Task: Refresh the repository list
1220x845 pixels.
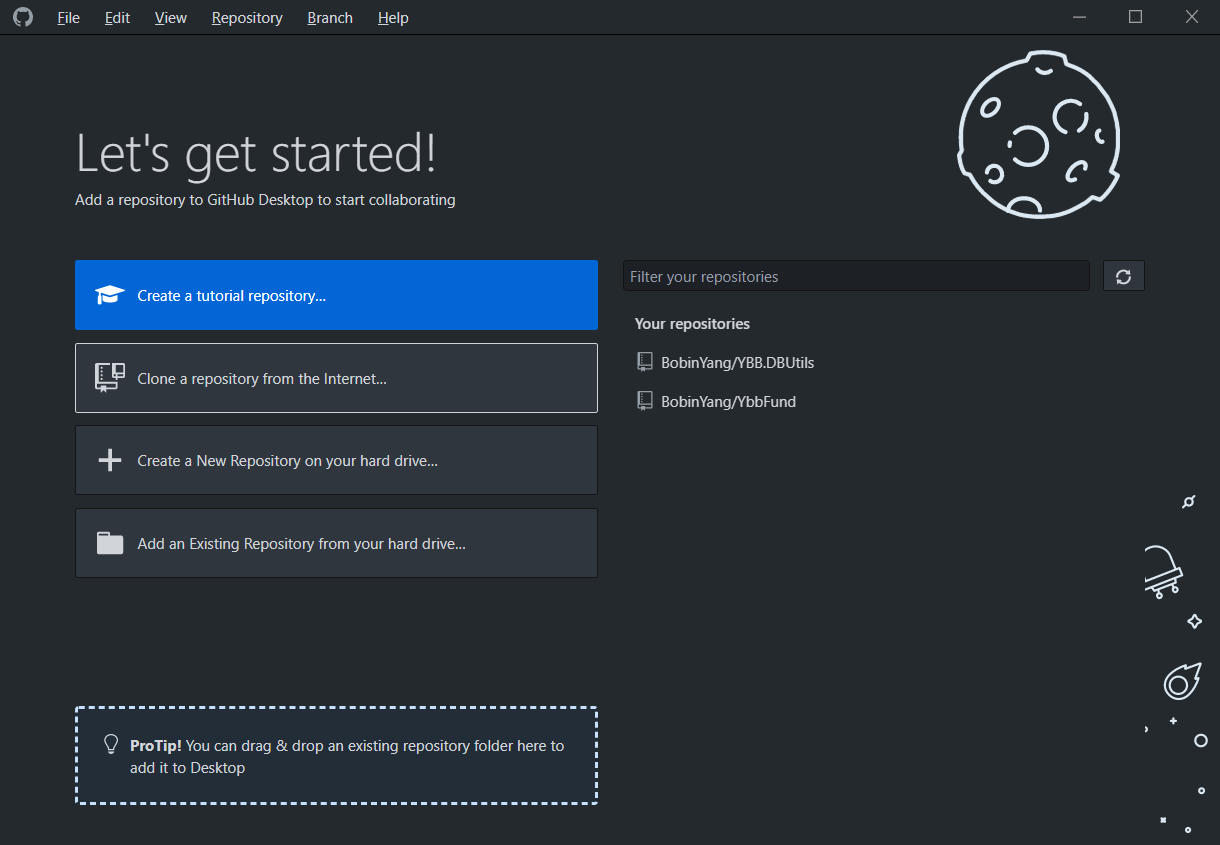Action: [x=1123, y=276]
